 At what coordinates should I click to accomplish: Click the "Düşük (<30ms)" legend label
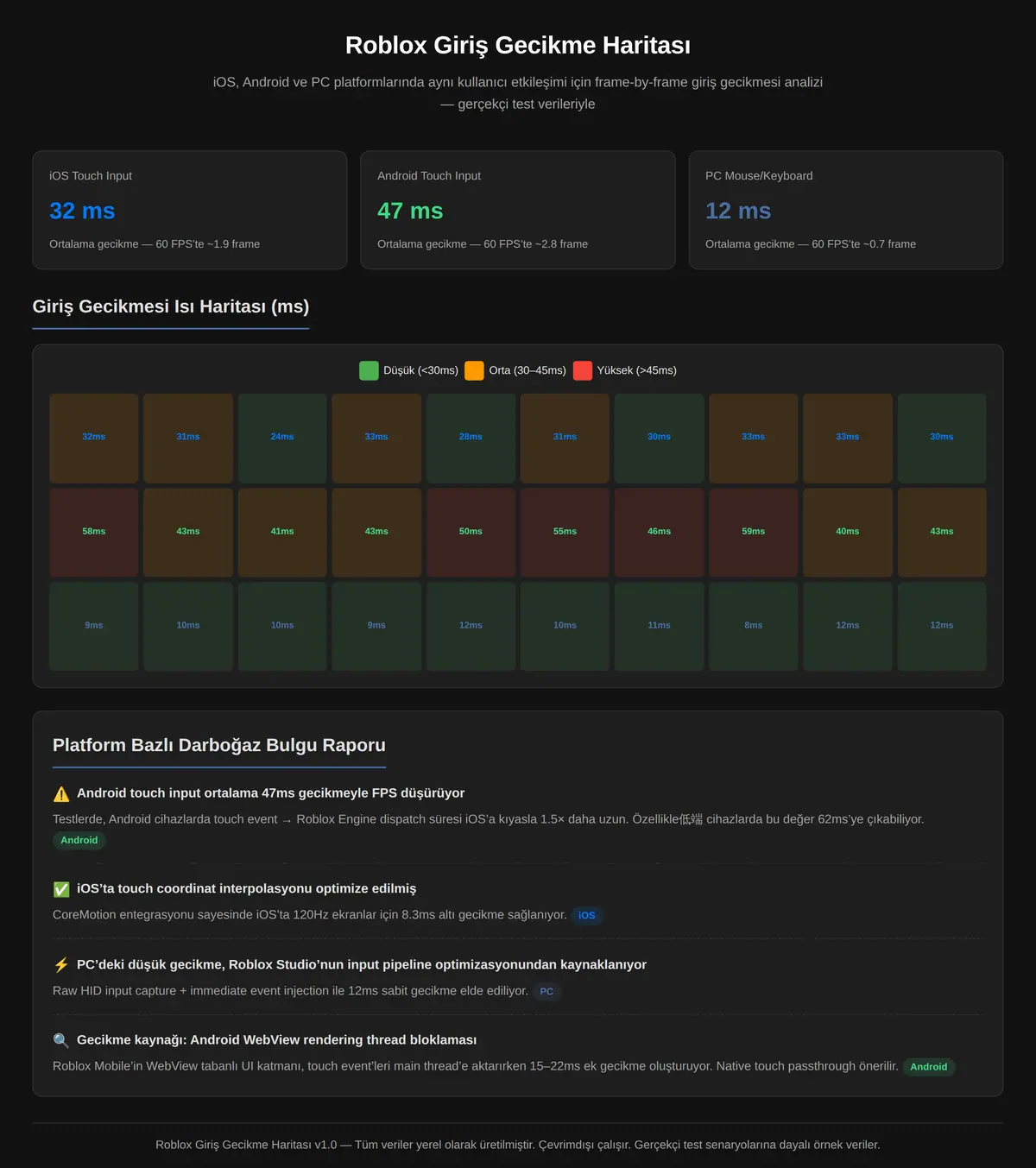pyautogui.click(x=420, y=370)
